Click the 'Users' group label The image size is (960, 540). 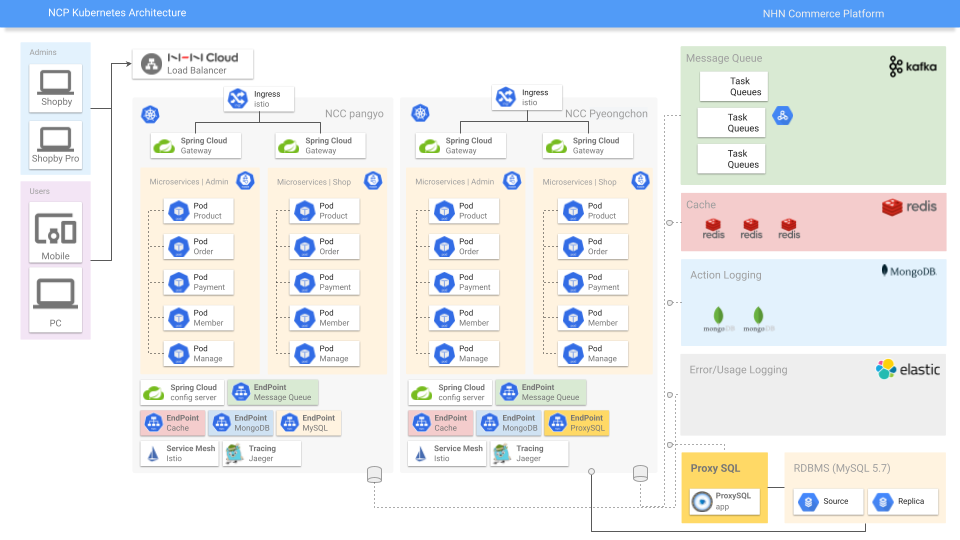click(40, 192)
